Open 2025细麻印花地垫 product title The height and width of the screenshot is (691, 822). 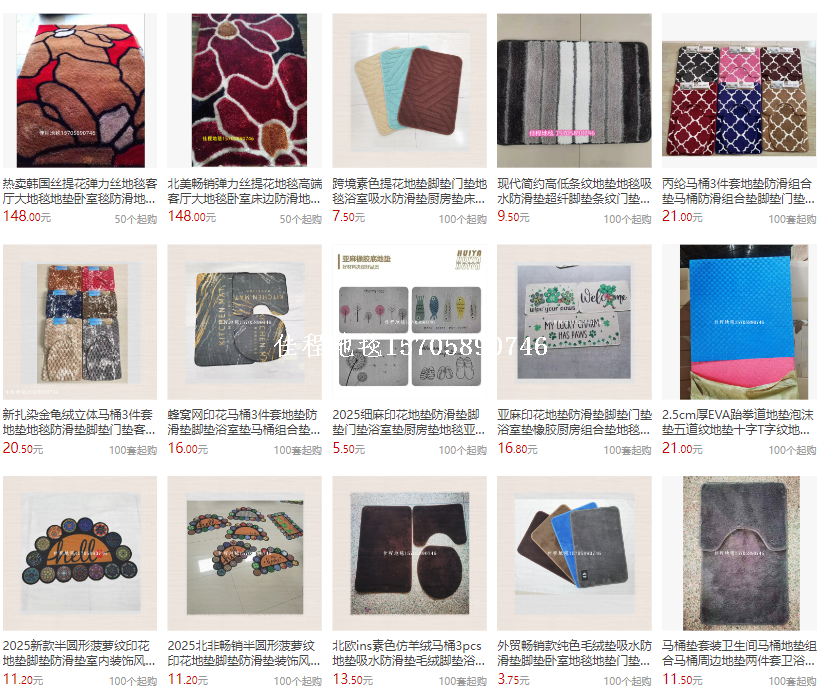tap(409, 423)
